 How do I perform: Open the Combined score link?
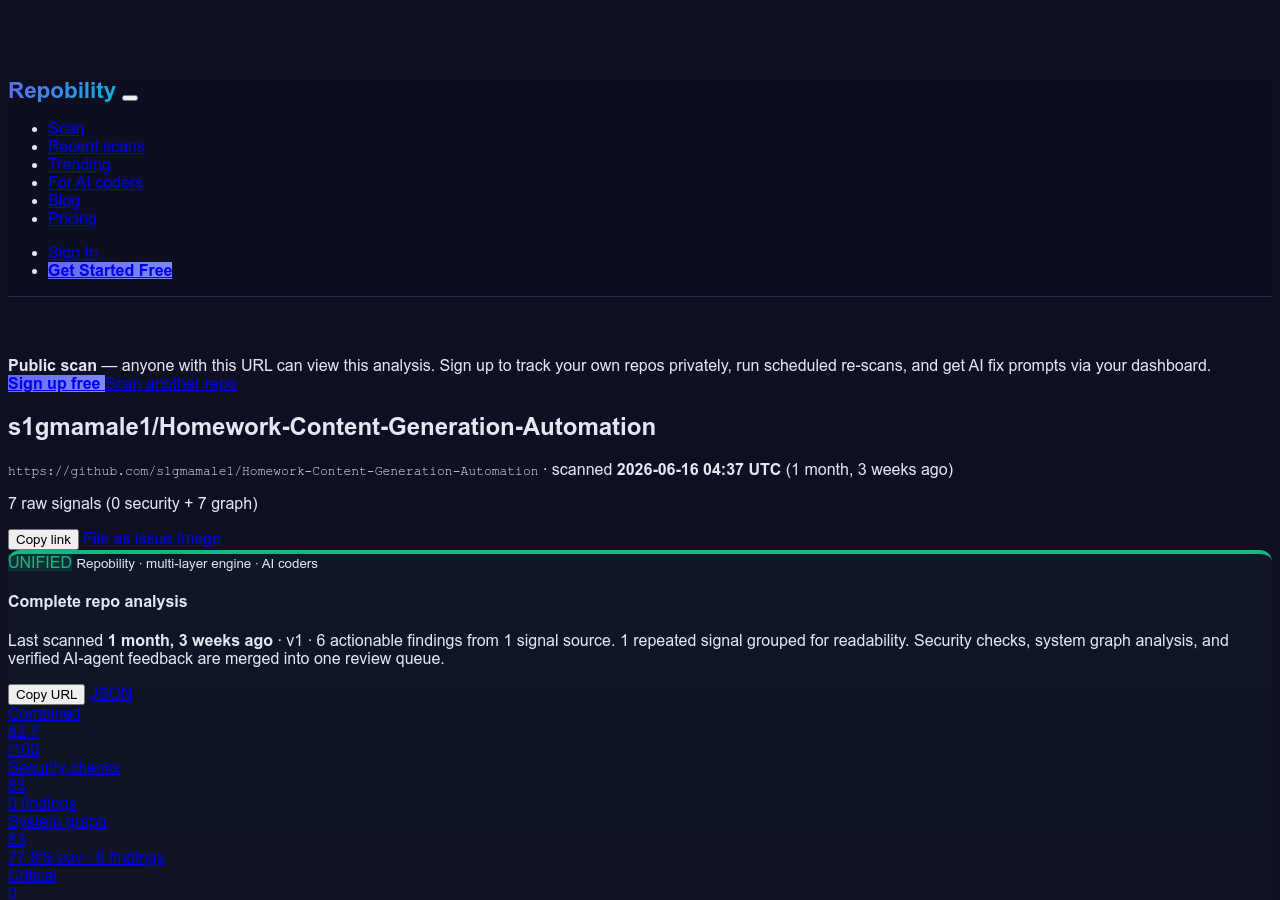(x=44, y=713)
